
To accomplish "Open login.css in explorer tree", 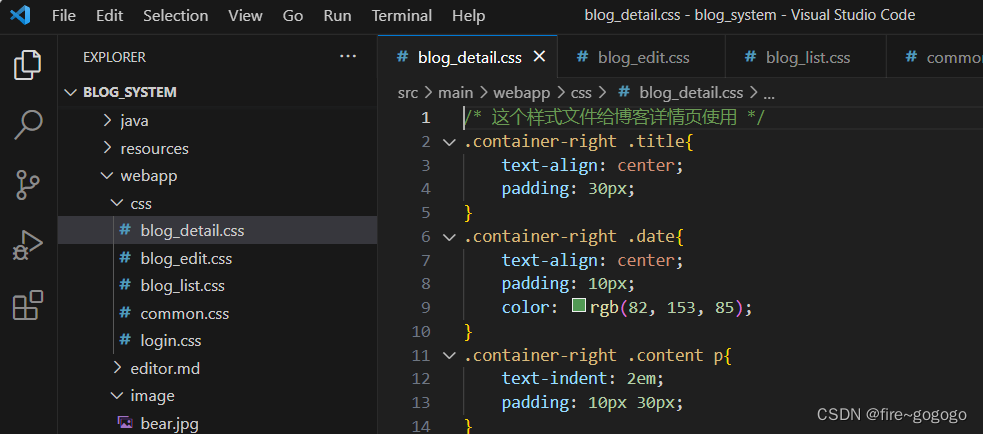I will click(171, 341).
